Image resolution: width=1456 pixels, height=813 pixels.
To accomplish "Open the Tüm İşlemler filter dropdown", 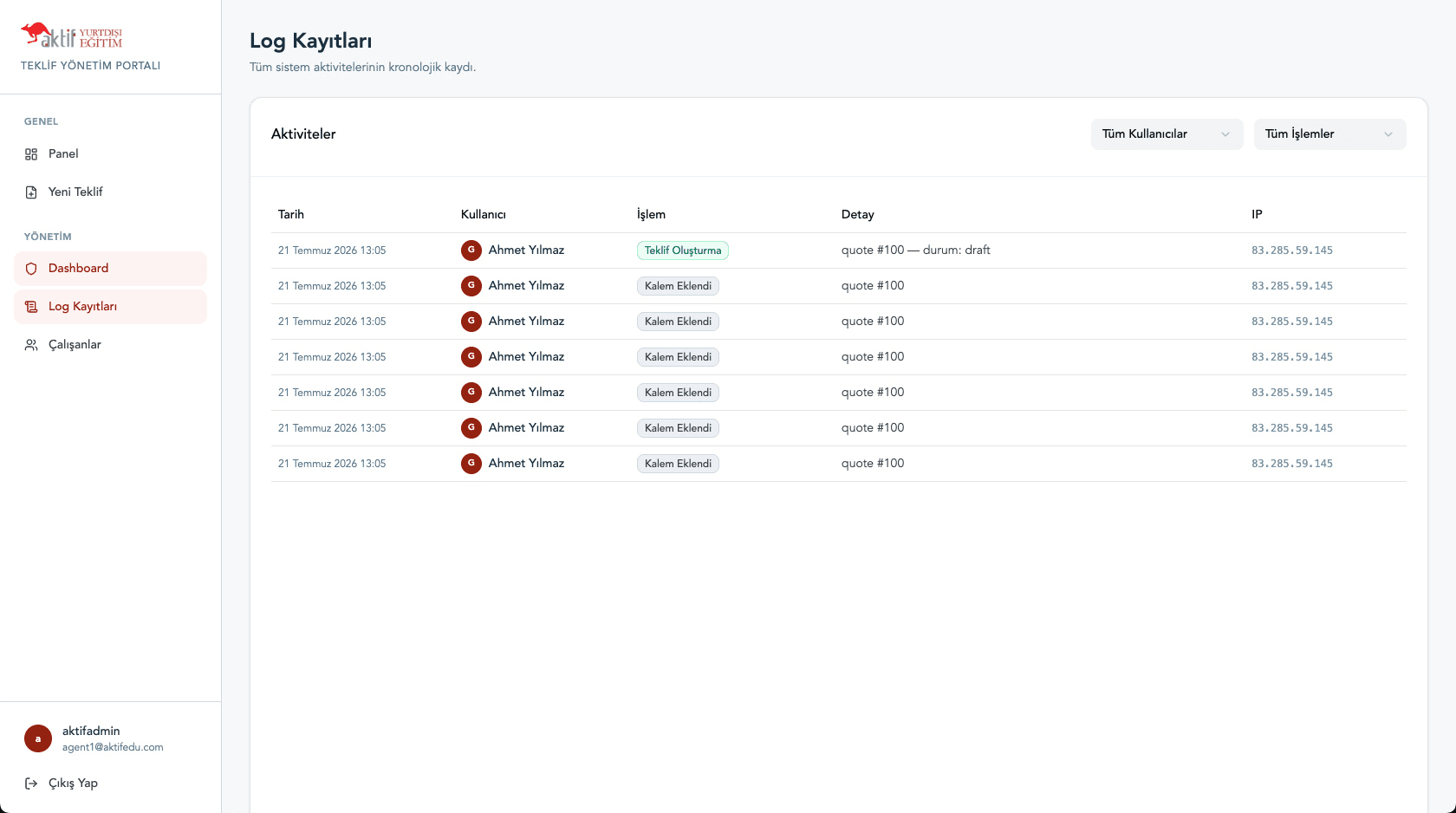I will (1329, 134).
